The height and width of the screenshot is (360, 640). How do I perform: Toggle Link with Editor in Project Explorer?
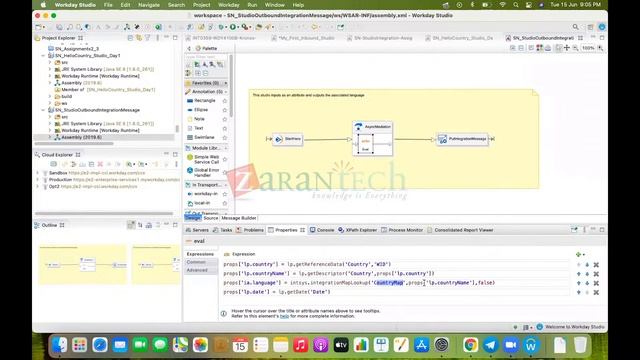(x=139, y=38)
